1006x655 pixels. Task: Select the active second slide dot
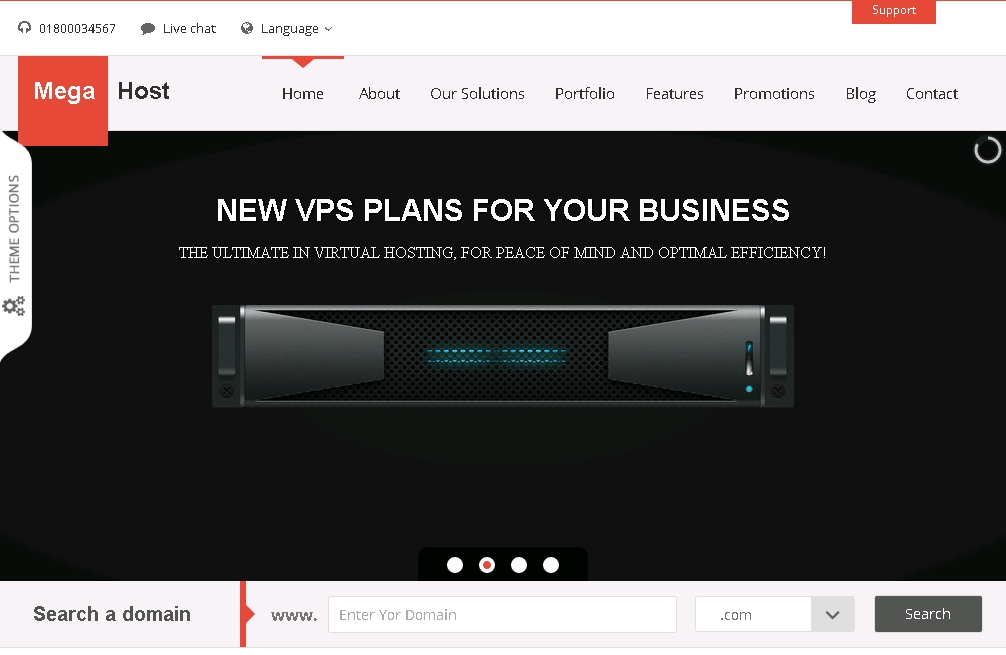[487, 565]
